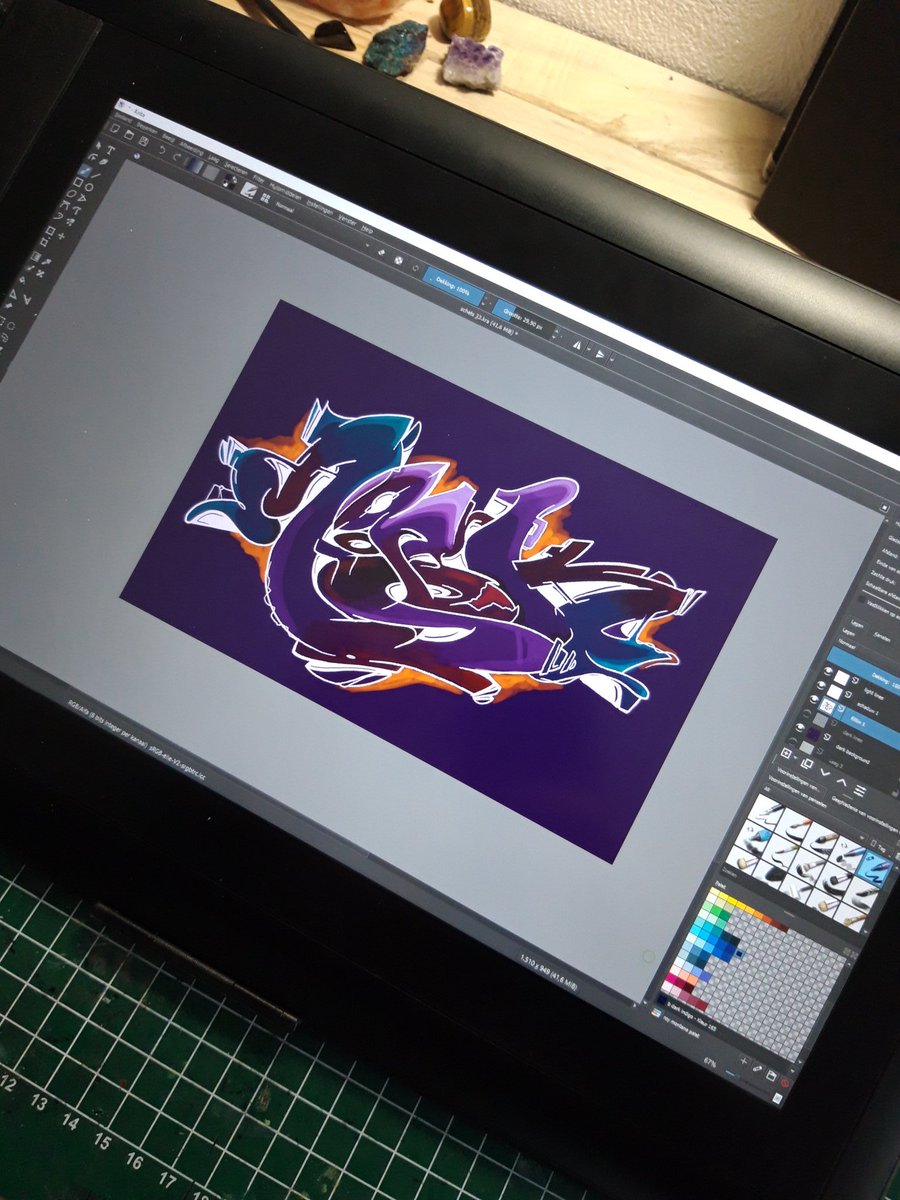Hide the 'schaduw 1' layer
Viewport: 900px width, 1200px height.
point(821,685)
